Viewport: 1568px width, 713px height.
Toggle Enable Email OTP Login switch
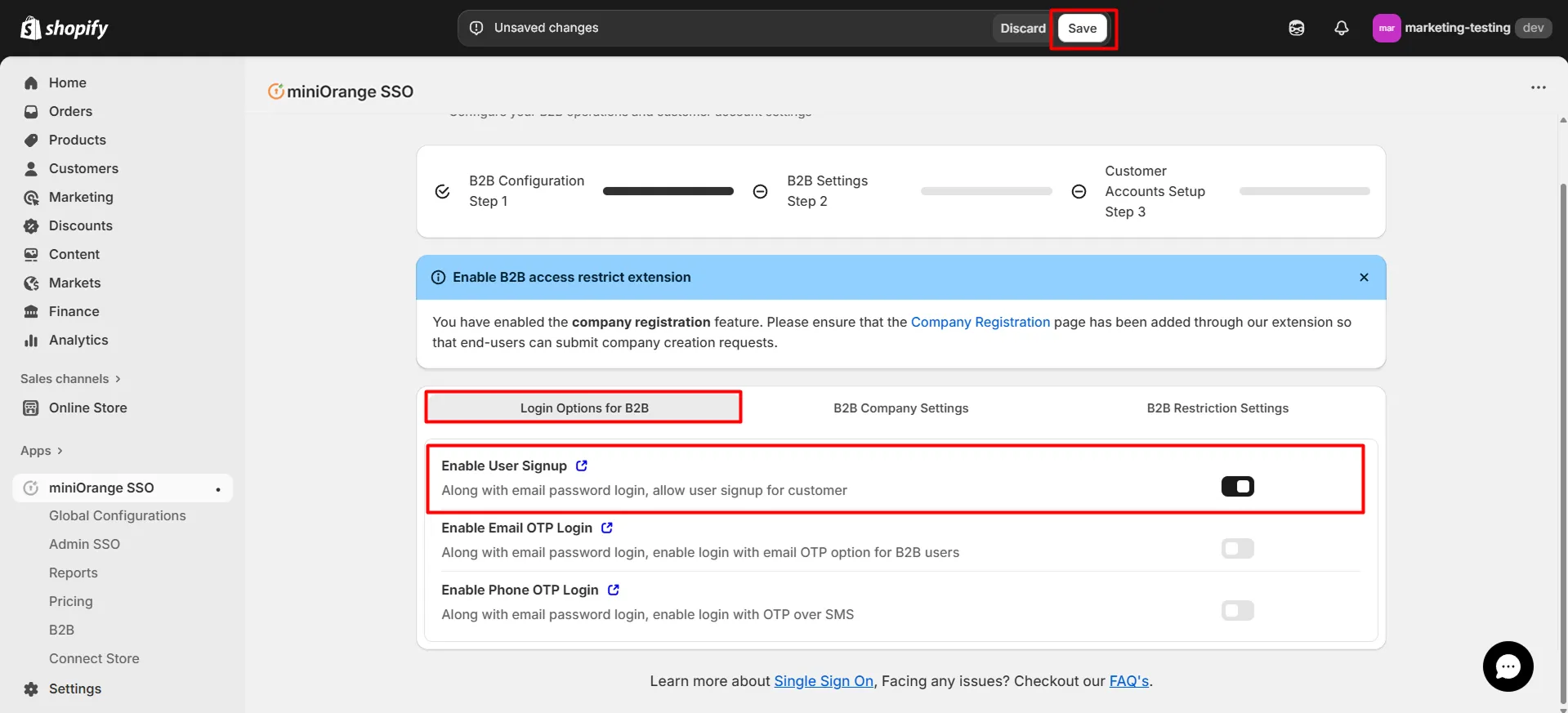click(1237, 549)
